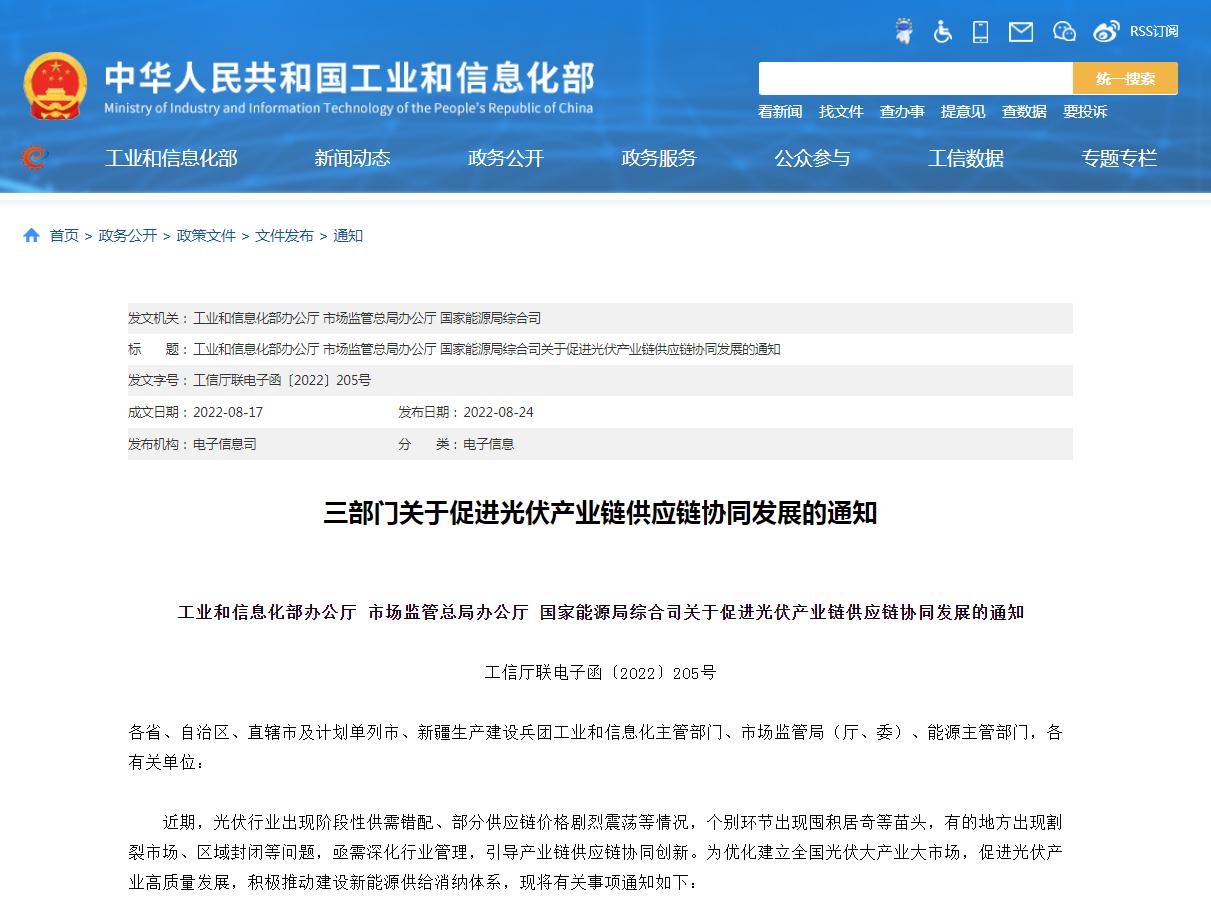The height and width of the screenshot is (906, 1211).
Task: Click the 统一搜索 search button
Action: (x=1125, y=78)
